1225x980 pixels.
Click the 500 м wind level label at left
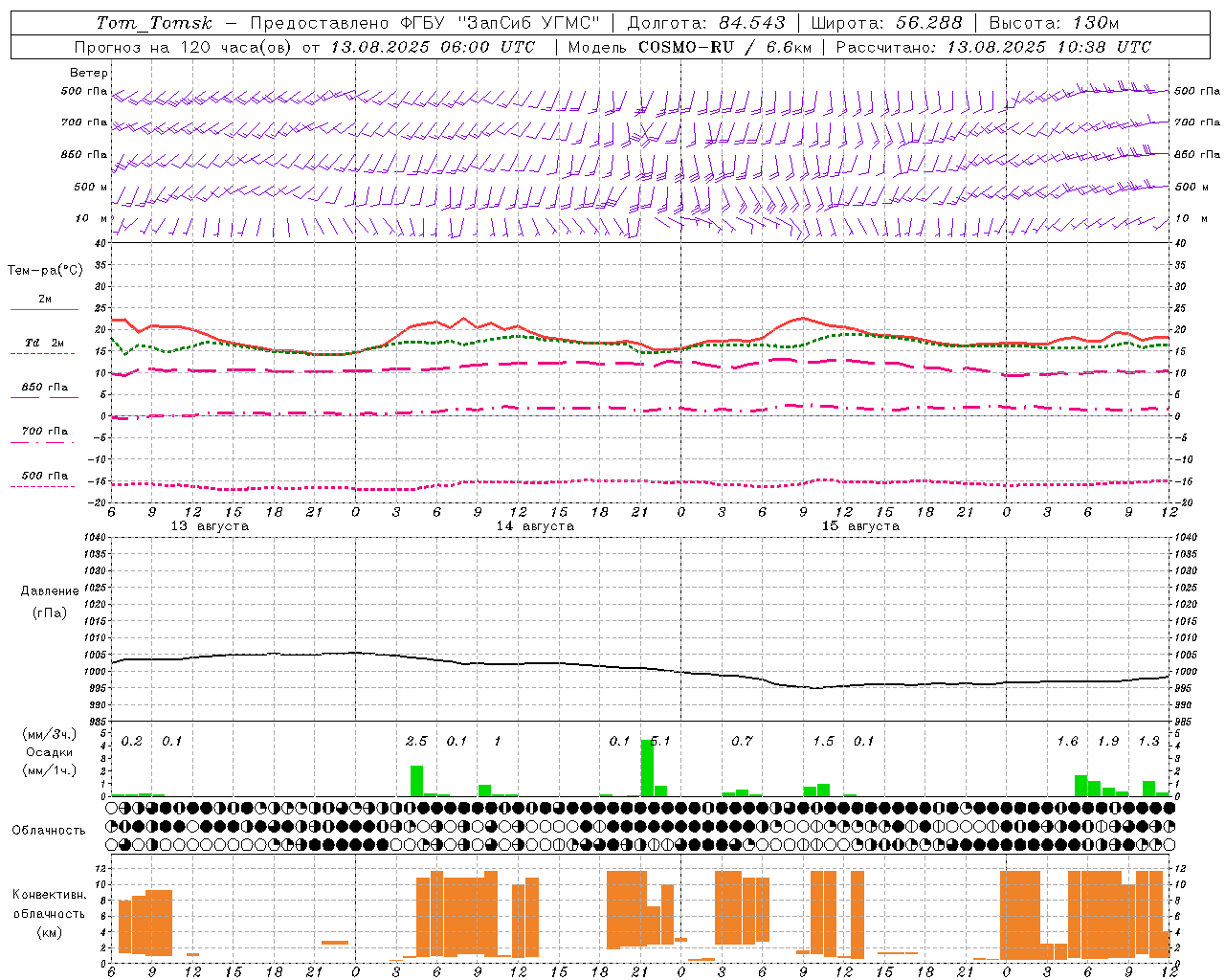point(91,187)
